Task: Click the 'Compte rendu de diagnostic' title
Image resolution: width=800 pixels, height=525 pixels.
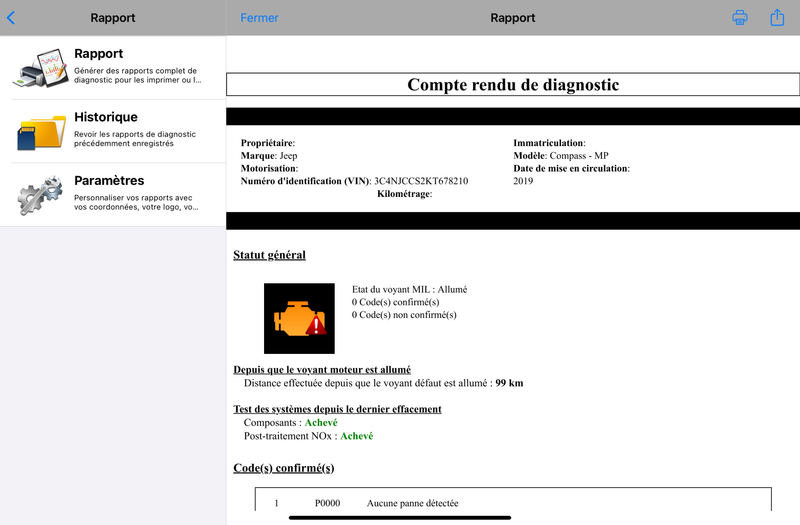Action: pyautogui.click(x=513, y=85)
